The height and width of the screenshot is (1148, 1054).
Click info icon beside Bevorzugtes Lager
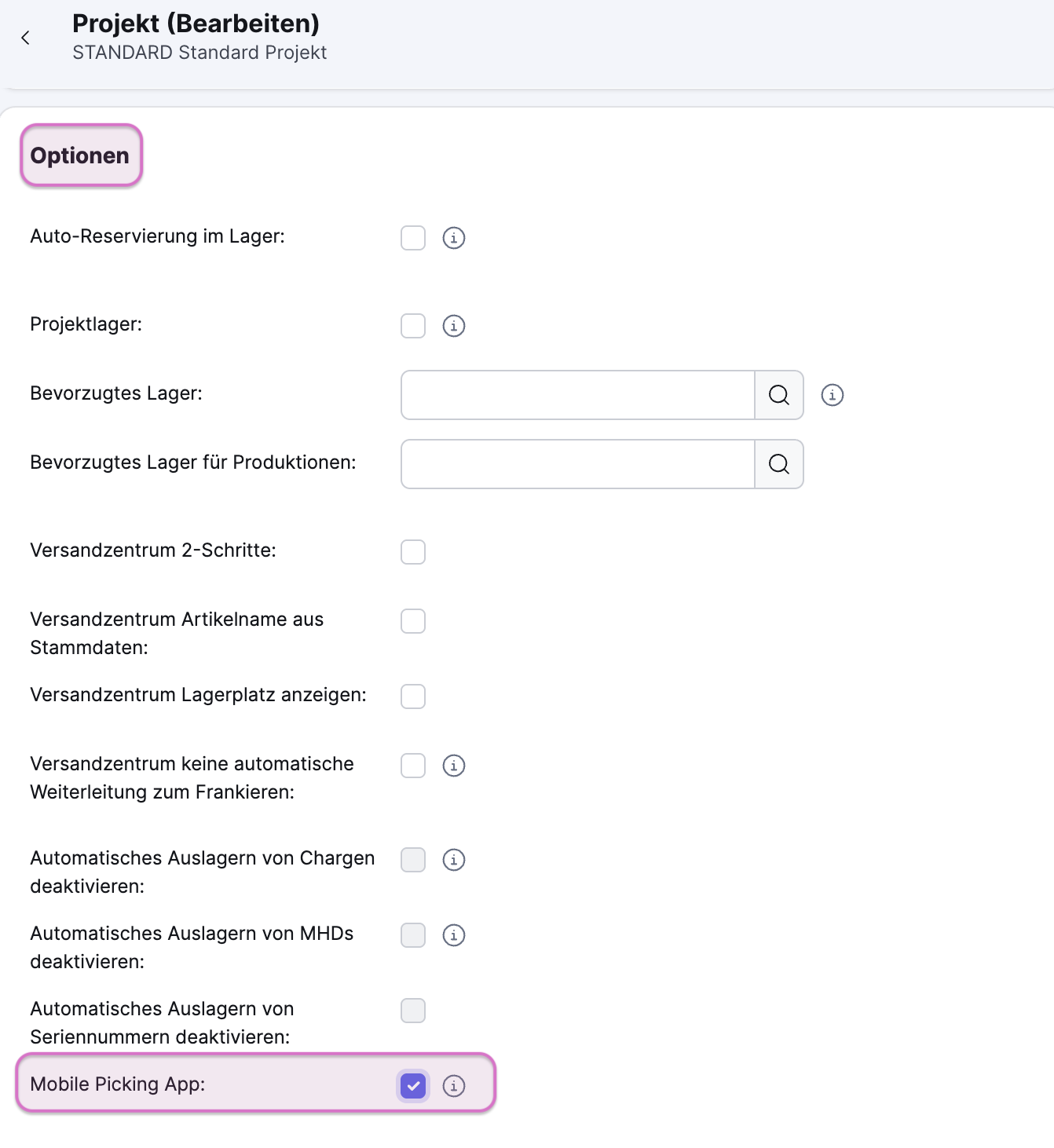(833, 395)
